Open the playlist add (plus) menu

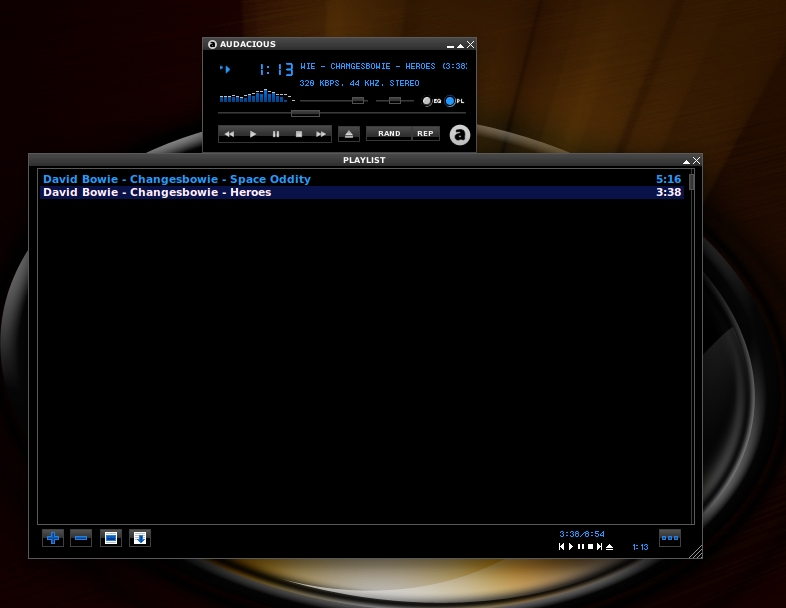[x=53, y=538]
